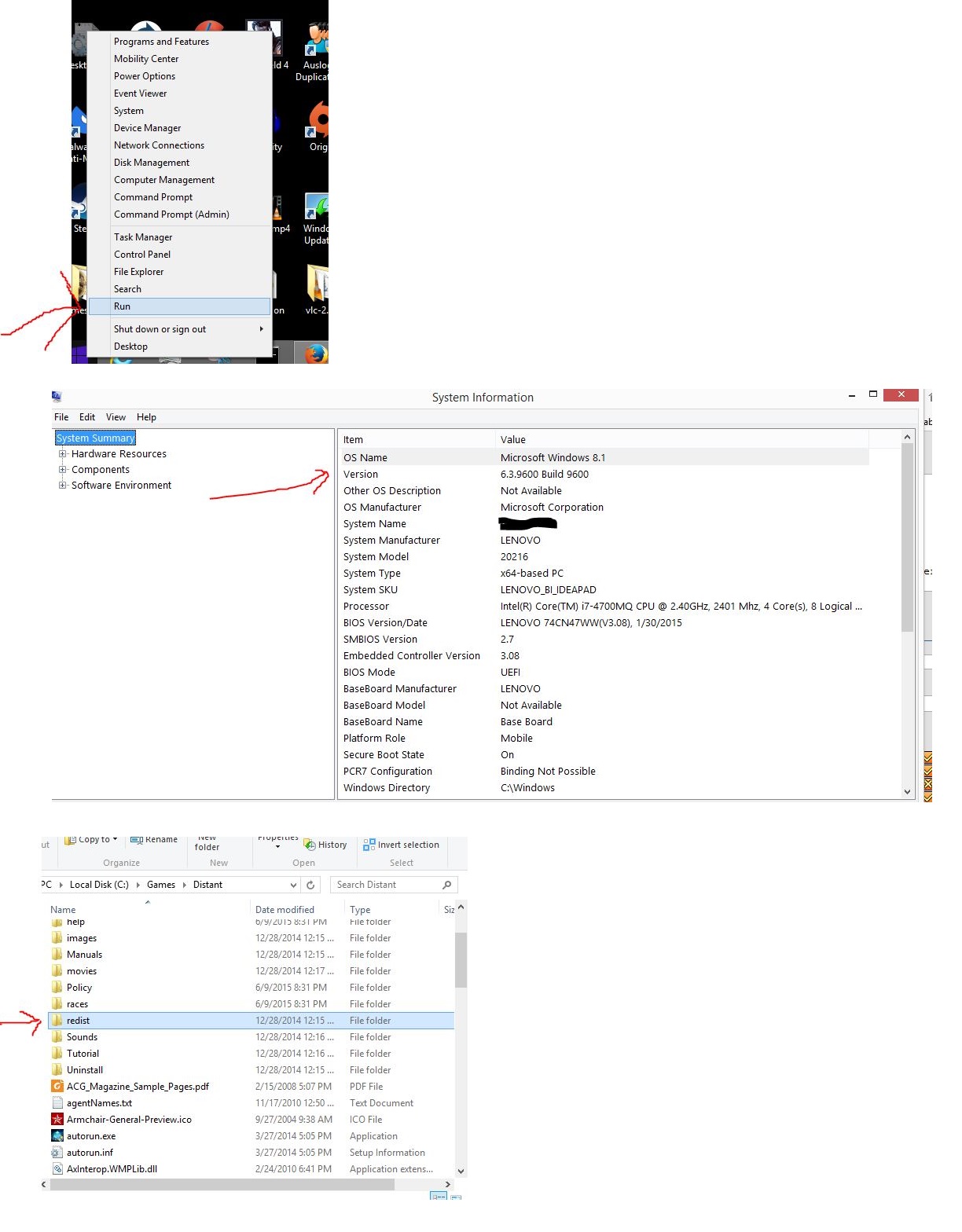Click the Invert selection ribbon icon
This screenshot has width=962, height=1232.
tap(369, 845)
